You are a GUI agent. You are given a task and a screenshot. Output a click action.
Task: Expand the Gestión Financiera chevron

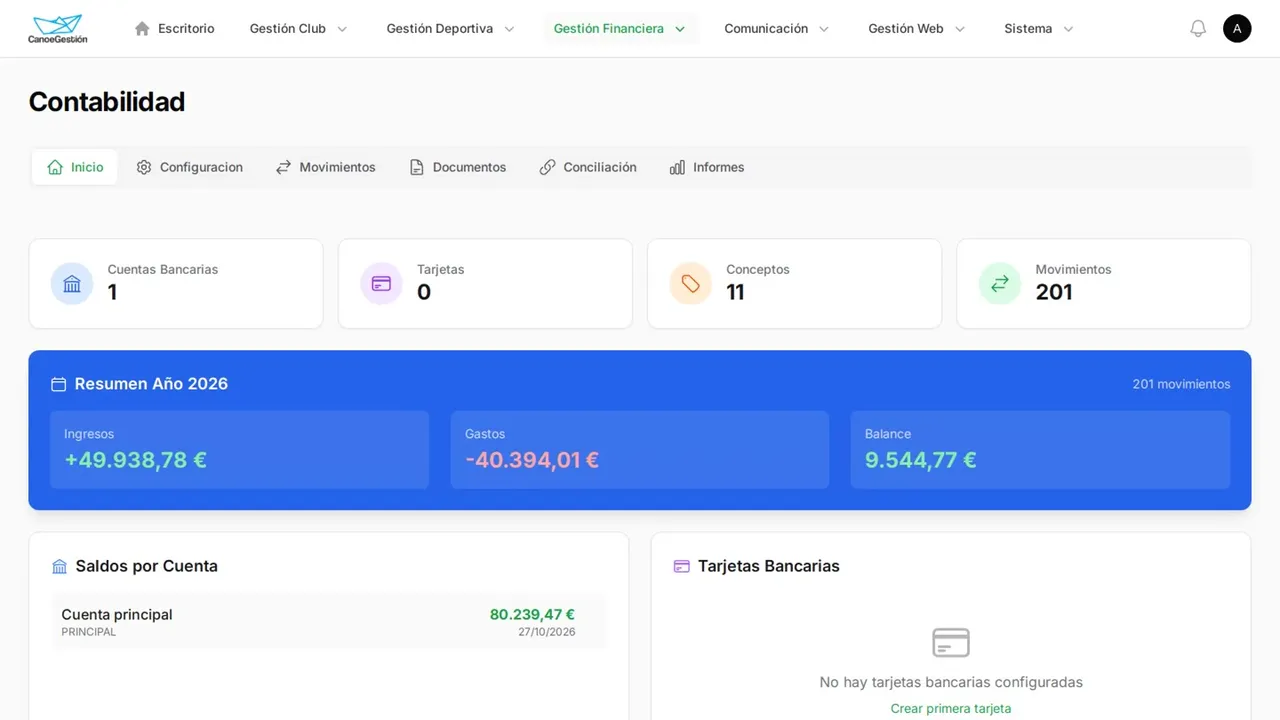pyautogui.click(x=680, y=29)
